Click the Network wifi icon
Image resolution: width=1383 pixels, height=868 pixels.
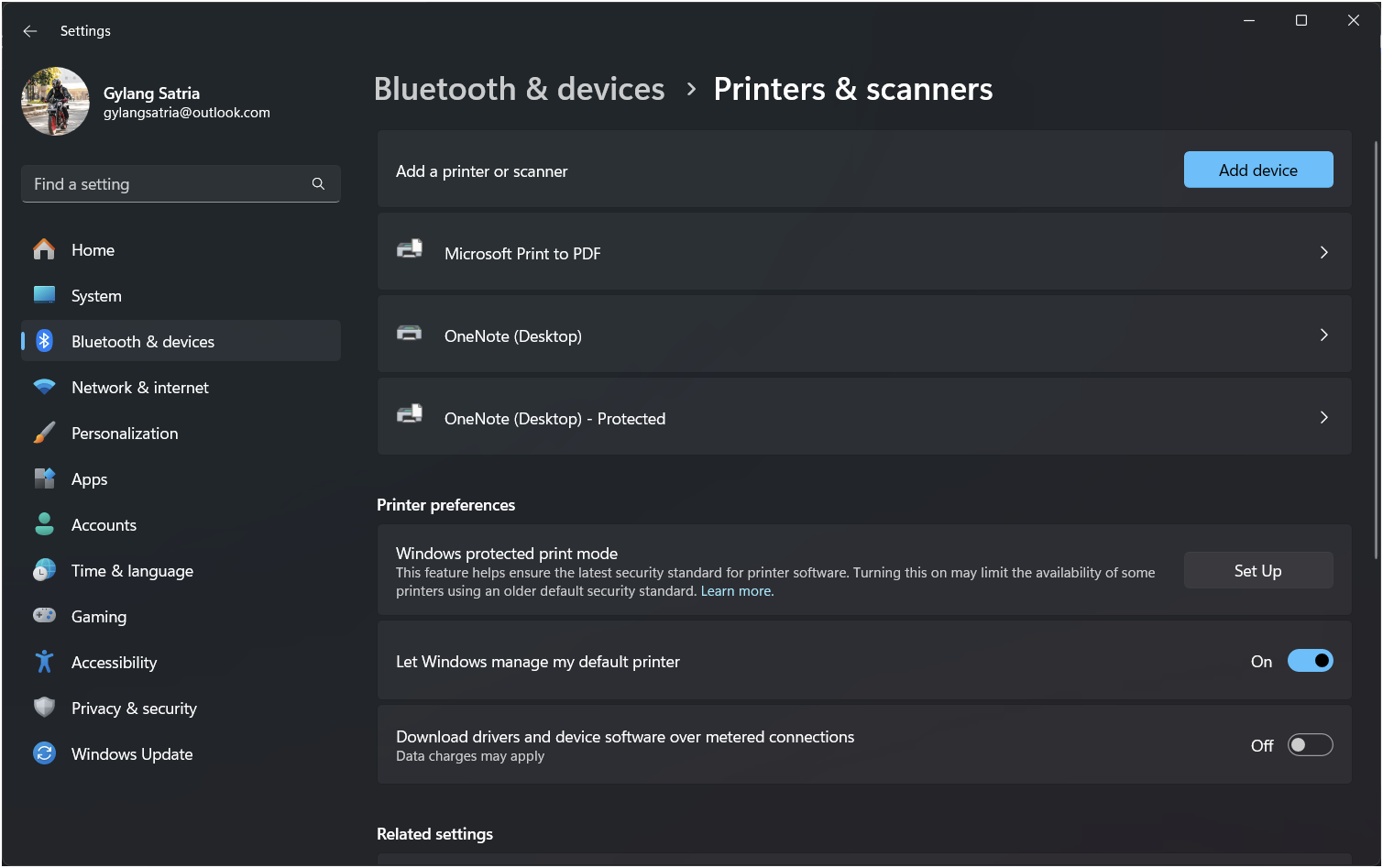[44, 387]
